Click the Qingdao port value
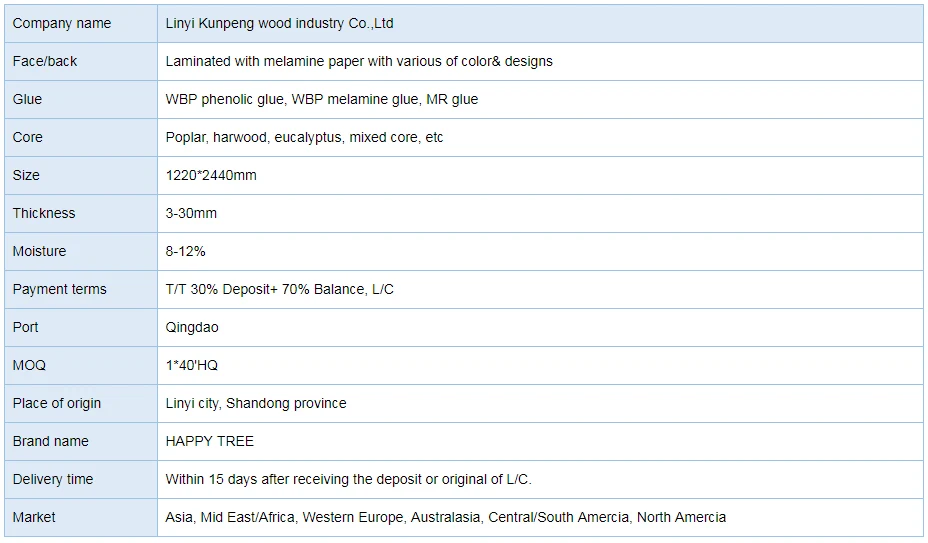The height and width of the screenshot is (543, 928). (192, 327)
